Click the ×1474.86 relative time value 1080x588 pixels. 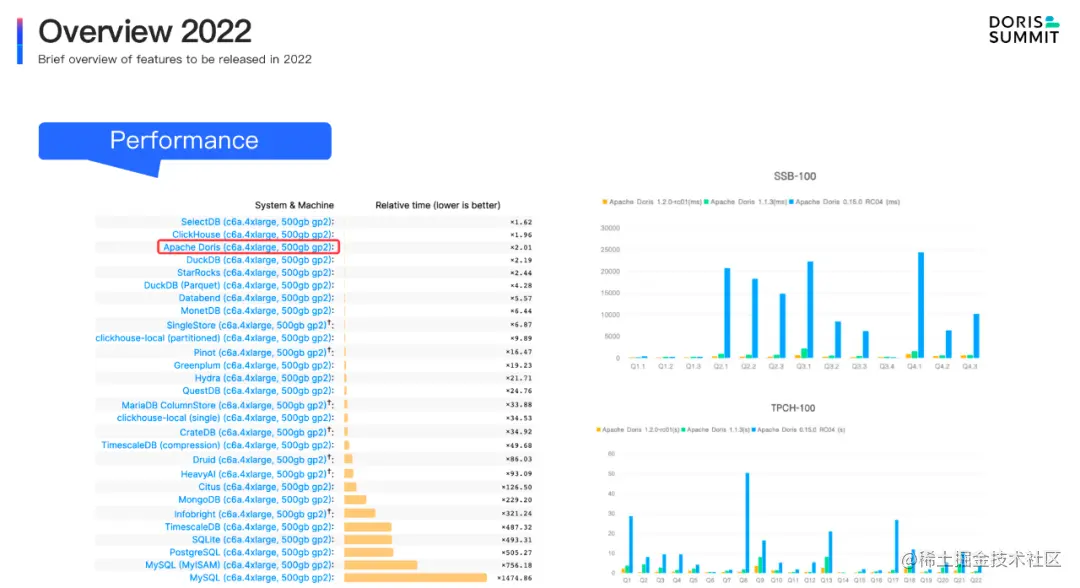515,578
